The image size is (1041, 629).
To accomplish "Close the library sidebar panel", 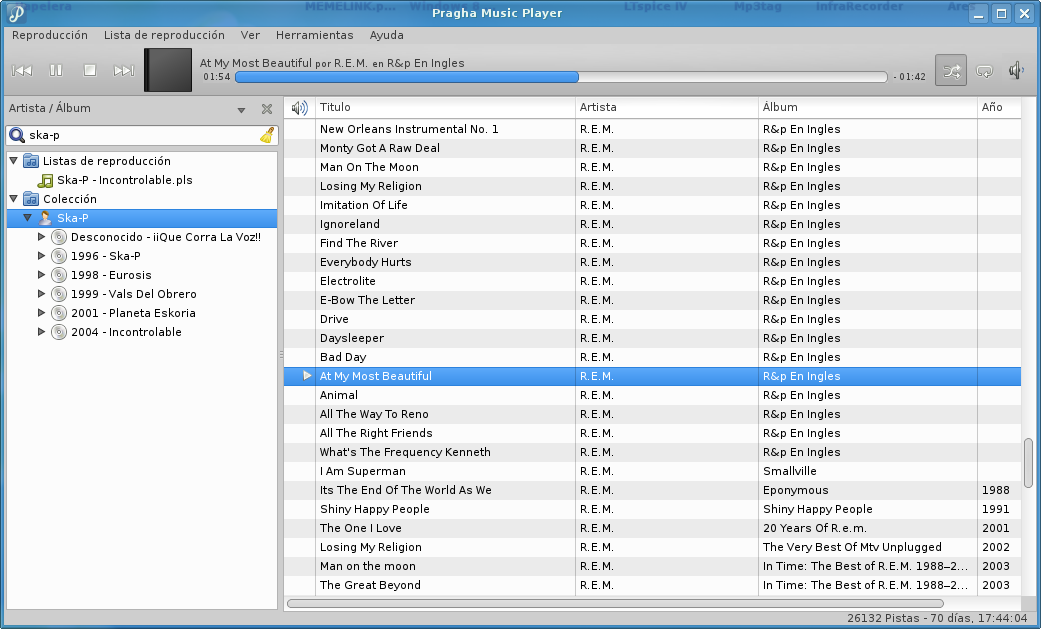I will 267,109.
